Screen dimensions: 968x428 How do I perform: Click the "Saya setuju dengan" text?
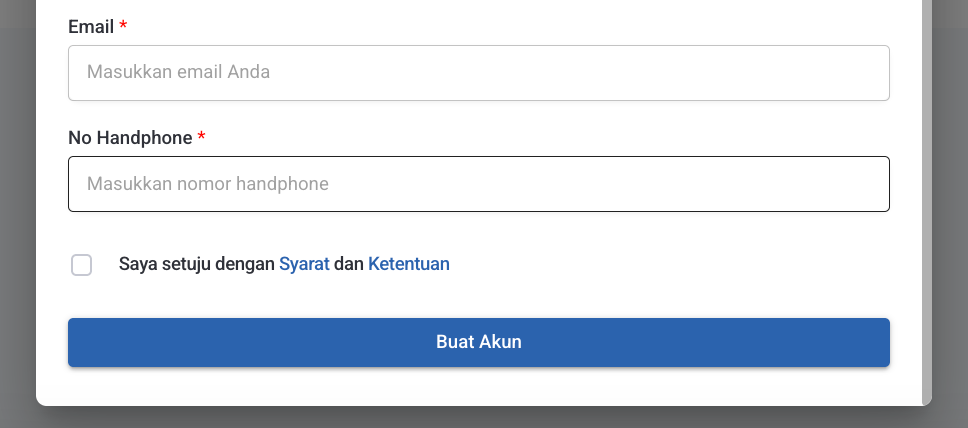(196, 264)
